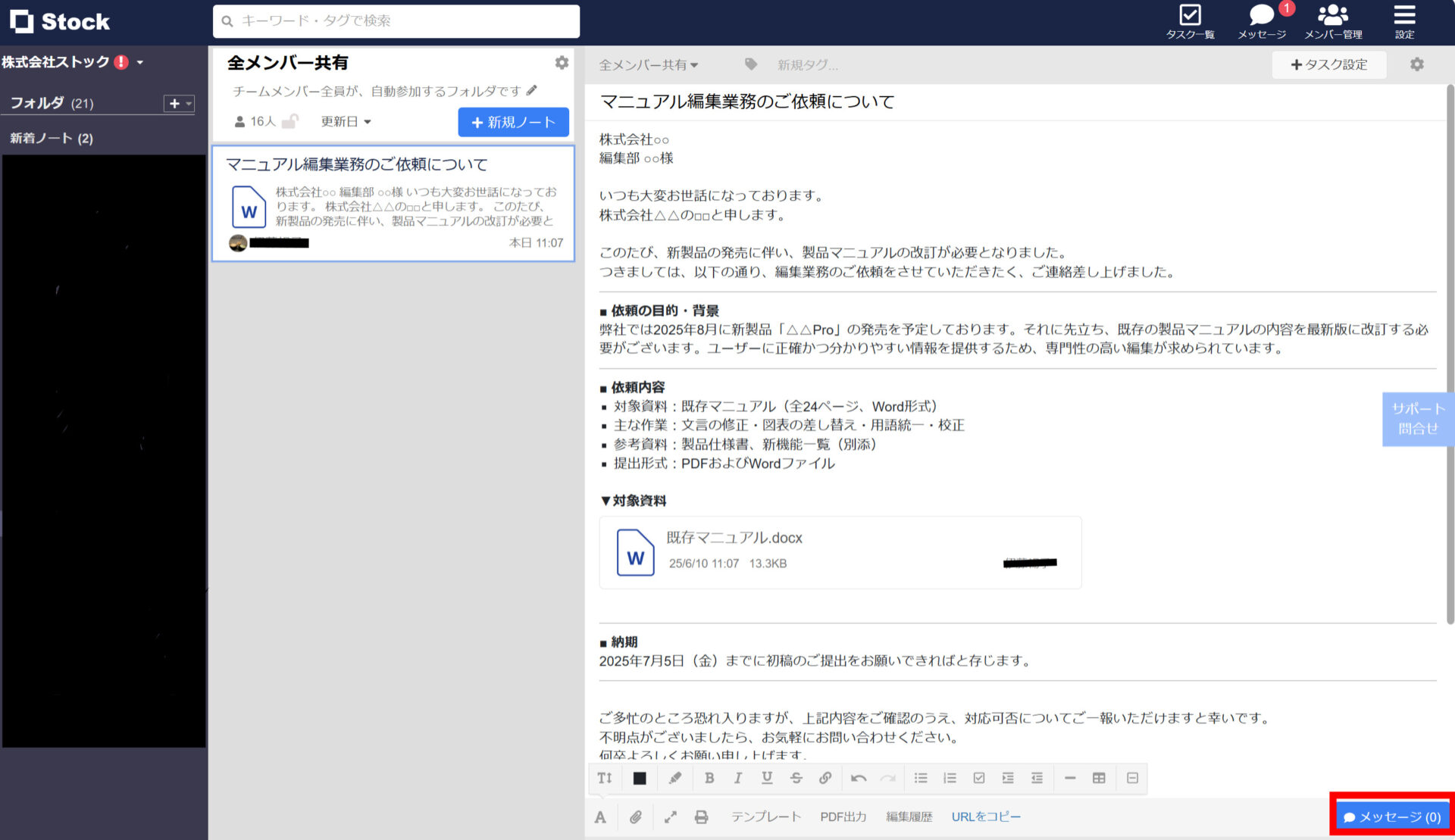Toggle the strikethrough formatting
This screenshot has width=1455, height=840.
[795, 778]
